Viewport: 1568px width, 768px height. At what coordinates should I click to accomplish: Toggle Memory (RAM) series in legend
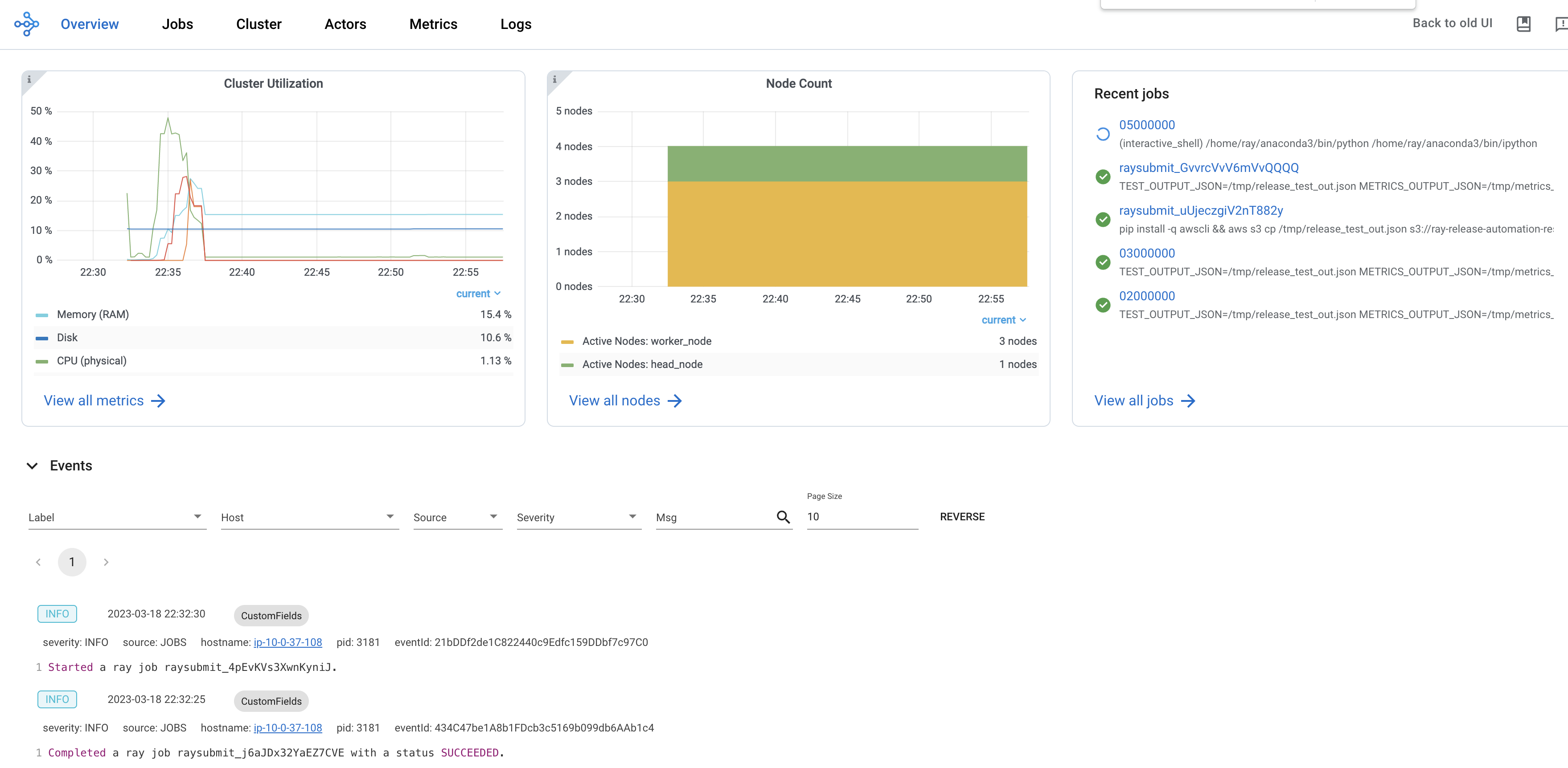click(x=93, y=315)
